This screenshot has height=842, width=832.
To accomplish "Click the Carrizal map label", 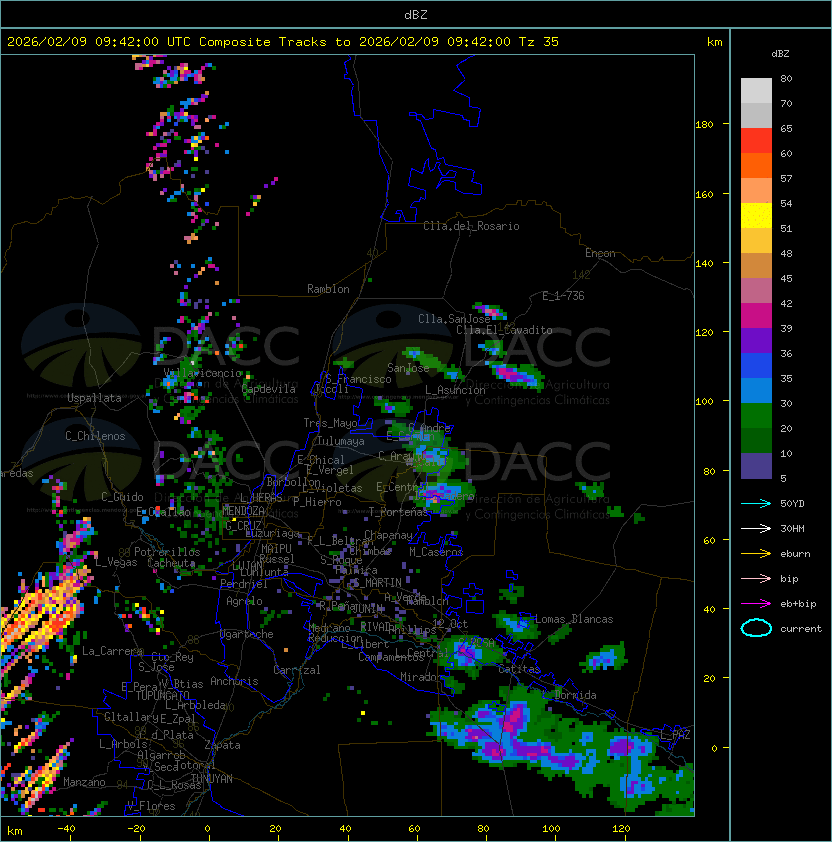I will (x=297, y=670).
